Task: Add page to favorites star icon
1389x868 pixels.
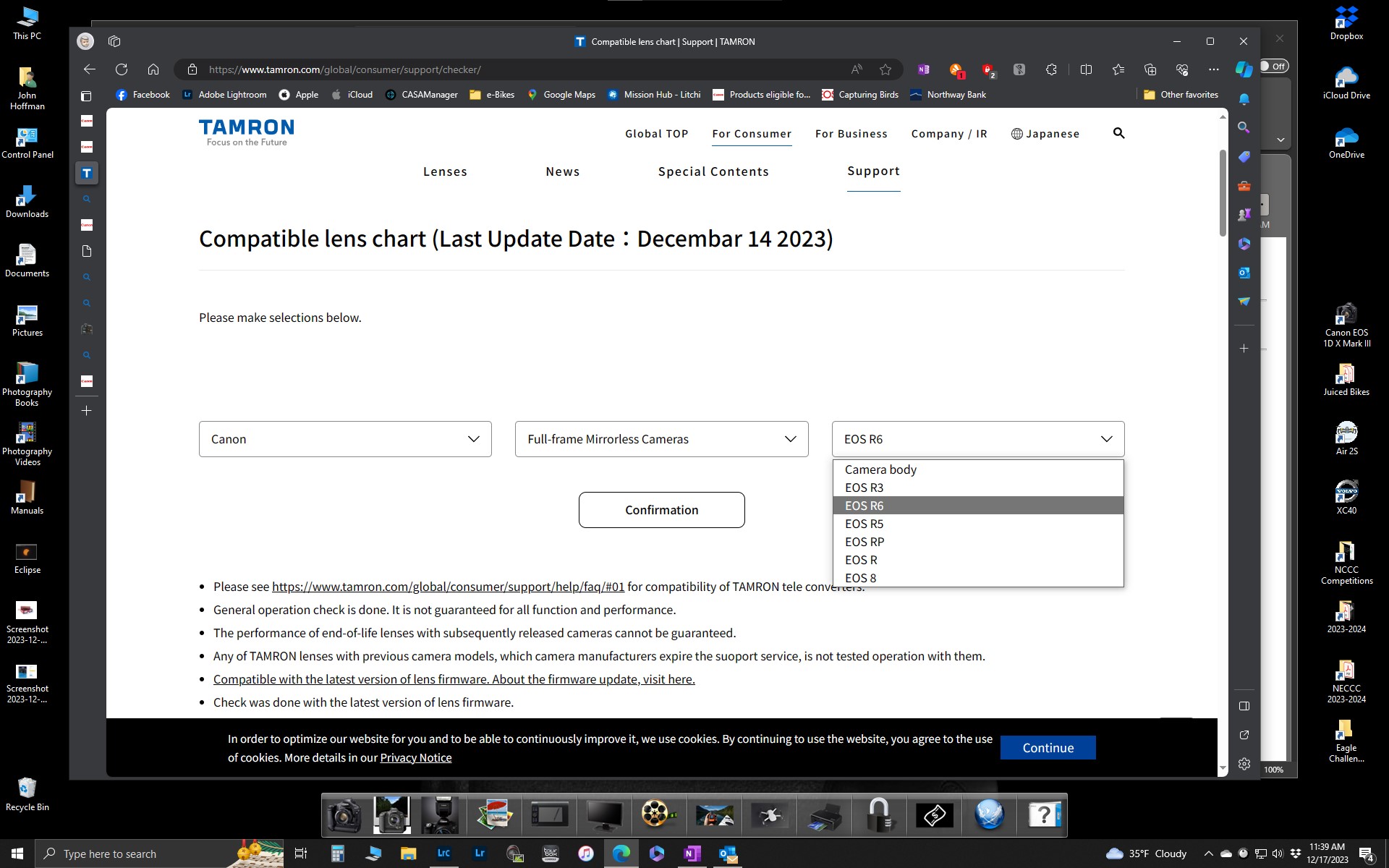Action: (885, 69)
